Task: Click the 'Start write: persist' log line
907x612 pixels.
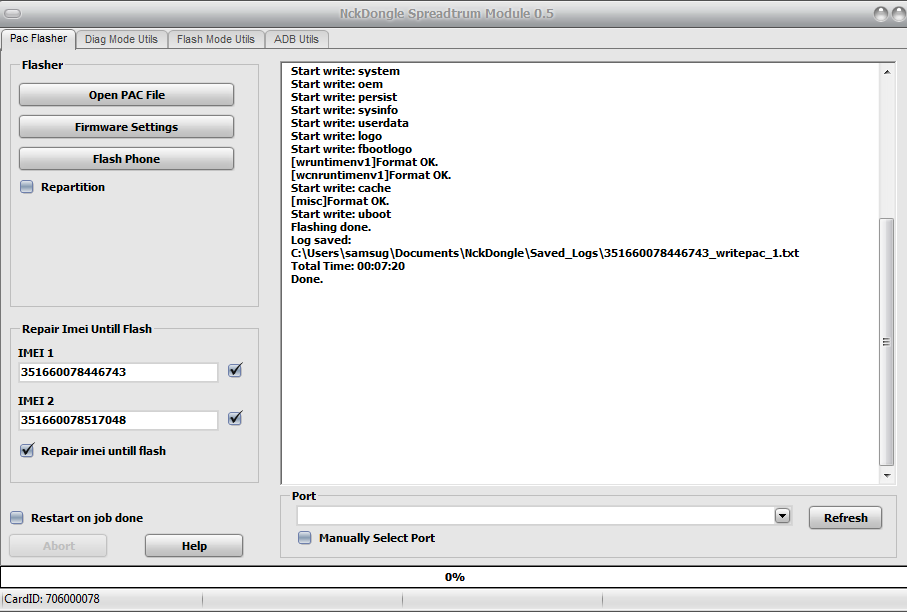Action: pyautogui.click(x=344, y=97)
